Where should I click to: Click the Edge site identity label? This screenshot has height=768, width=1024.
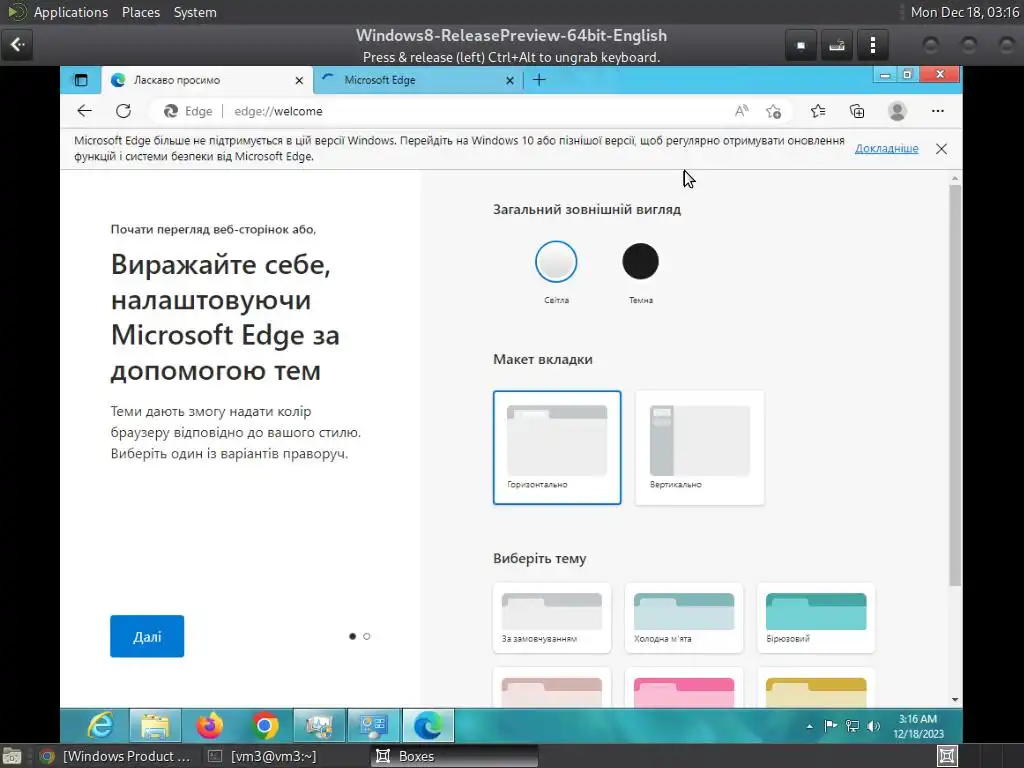pyautogui.click(x=188, y=111)
